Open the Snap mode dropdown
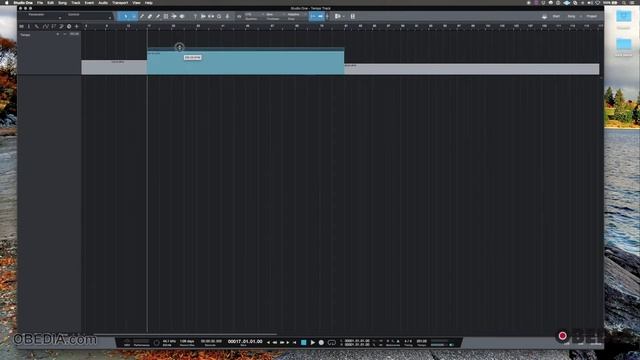The width and height of the screenshot is (640, 360). [296, 16]
